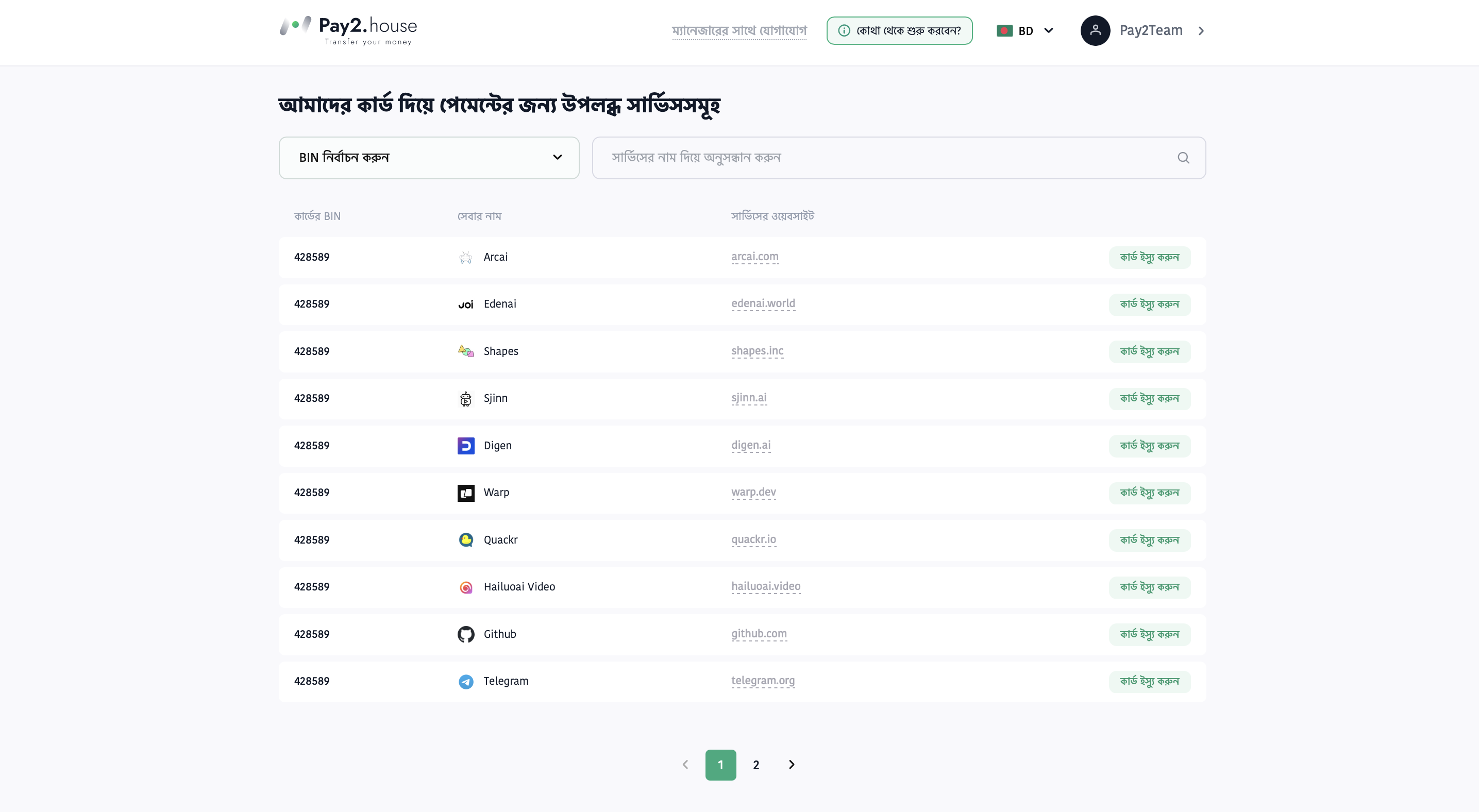Issue a card for Telegram
Screen dimensions: 1479x812
tap(1149, 681)
